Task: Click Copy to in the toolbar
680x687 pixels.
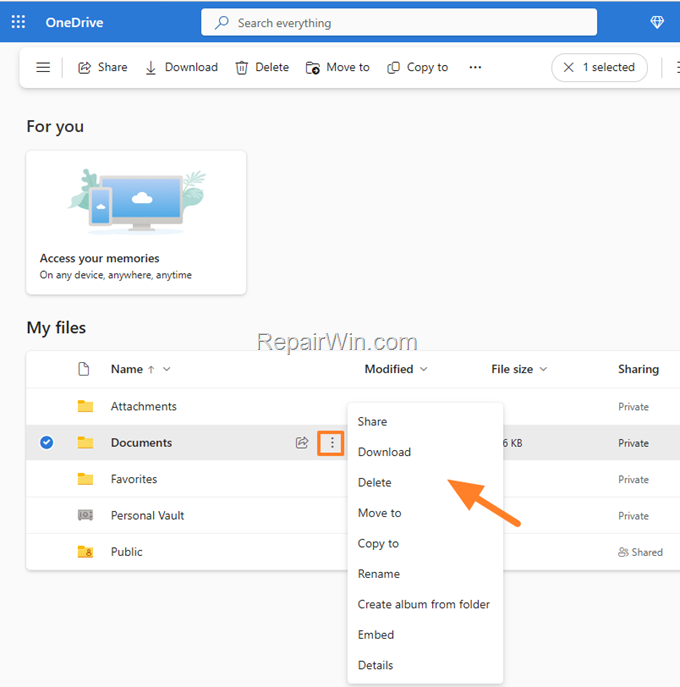Action: 418,67
